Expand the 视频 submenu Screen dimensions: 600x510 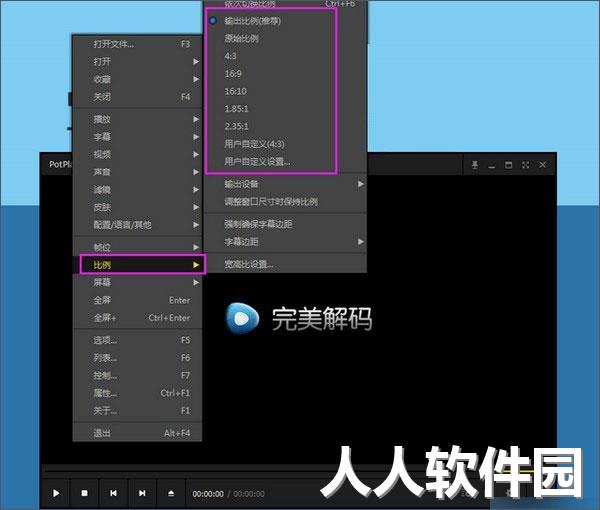point(137,154)
